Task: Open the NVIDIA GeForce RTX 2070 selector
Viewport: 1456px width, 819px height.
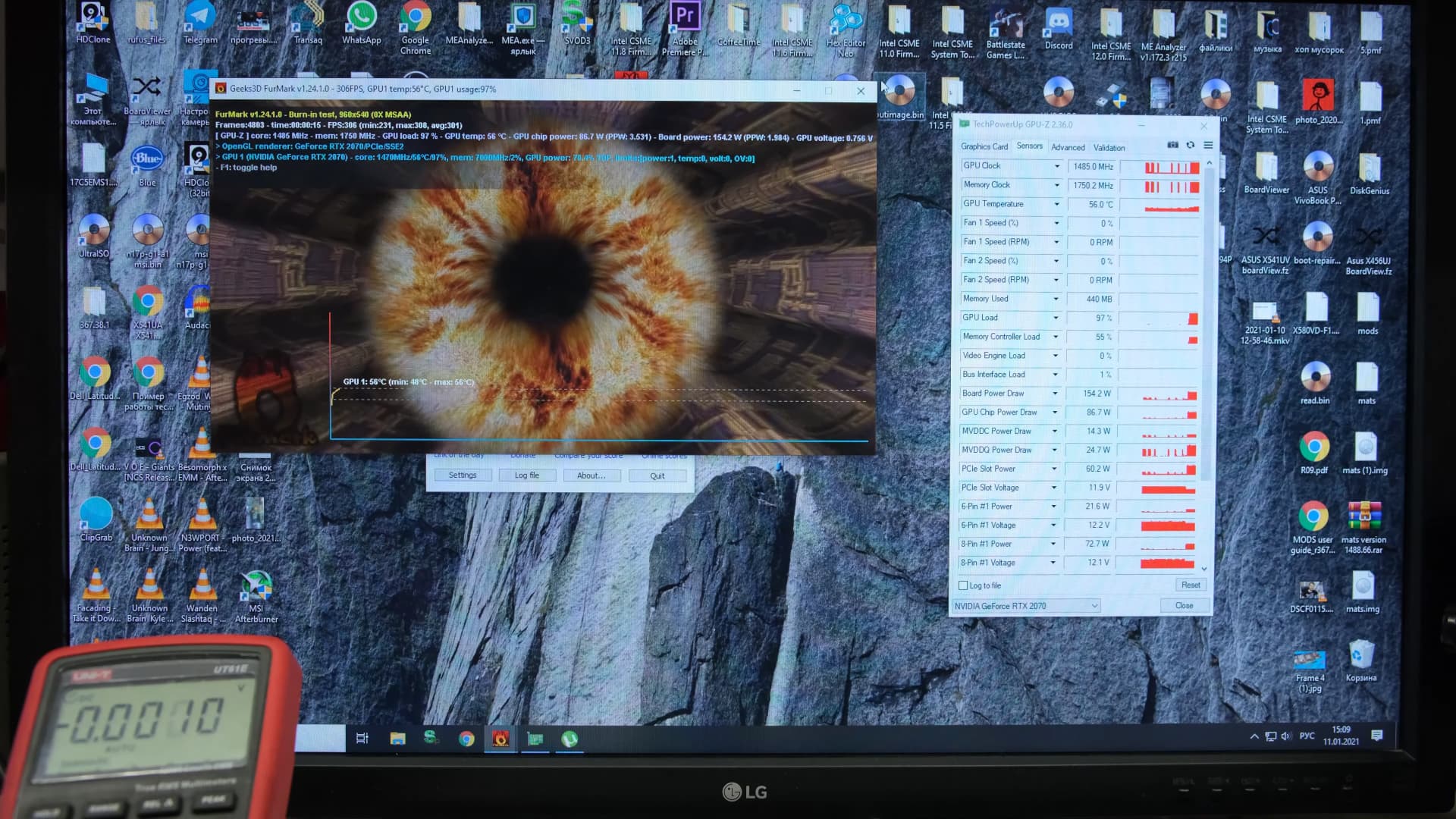Action: (x=1026, y=606)
